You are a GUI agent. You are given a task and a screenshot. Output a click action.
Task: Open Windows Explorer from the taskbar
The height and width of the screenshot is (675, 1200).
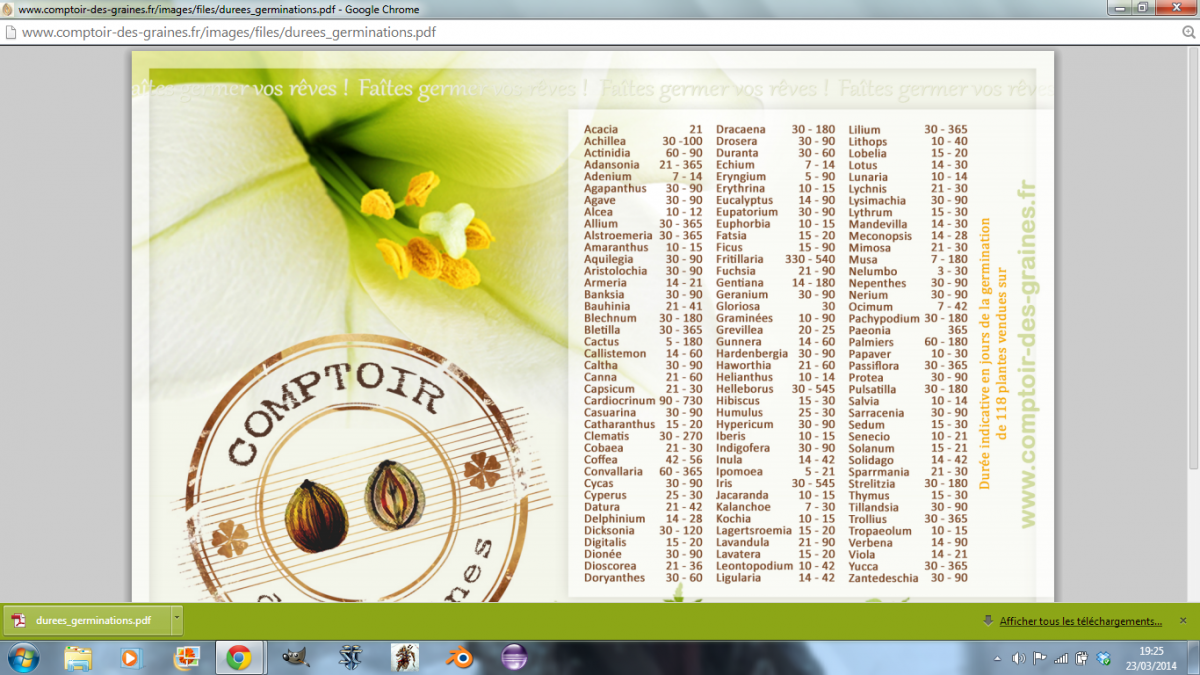point(78,657)
